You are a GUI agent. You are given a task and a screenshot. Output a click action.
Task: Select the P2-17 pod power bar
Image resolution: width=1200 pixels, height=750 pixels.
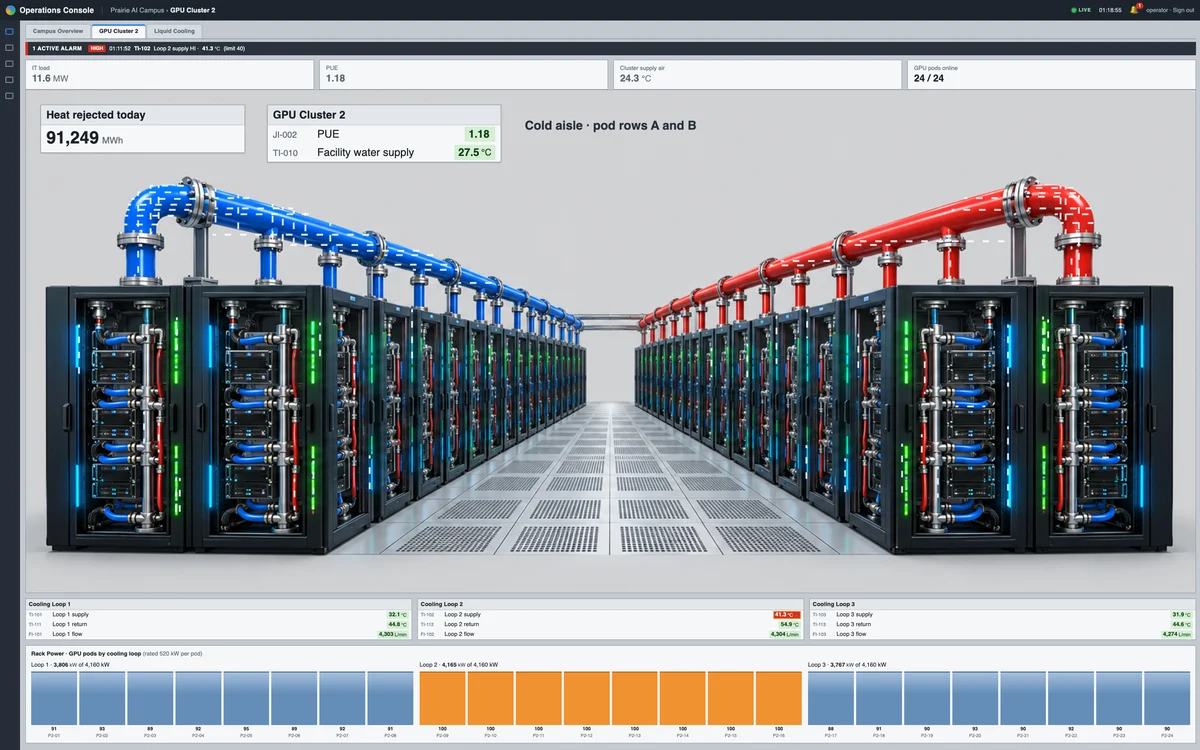pos(830,698)
